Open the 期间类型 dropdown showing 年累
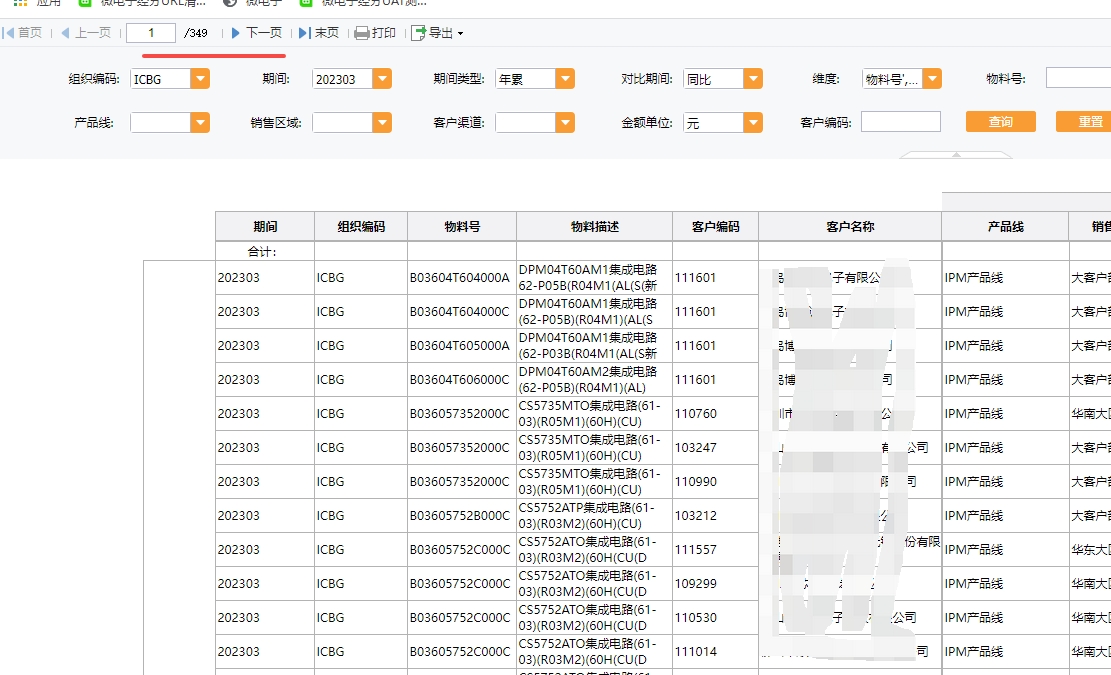 pyautogui.click(x=565, y=79)
